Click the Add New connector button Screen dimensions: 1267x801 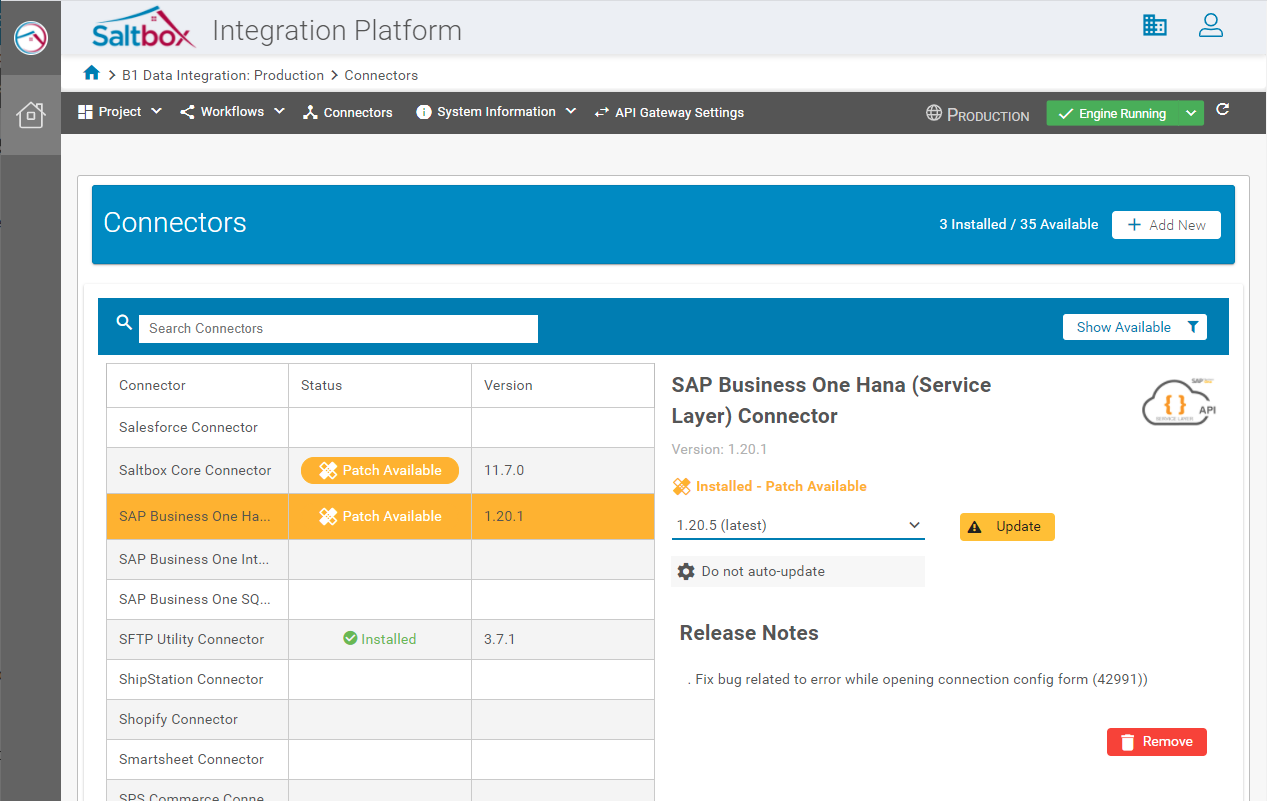click(1166, 225)
